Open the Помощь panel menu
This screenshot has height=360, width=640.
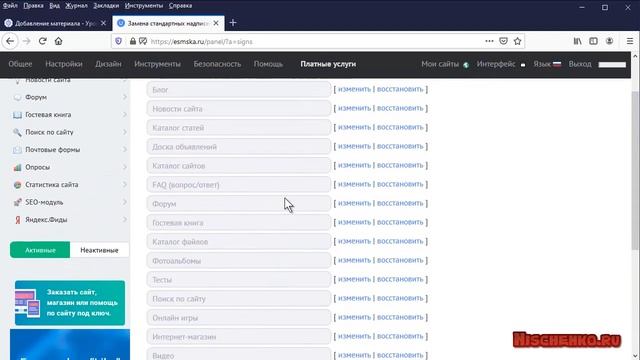point(268,64)
